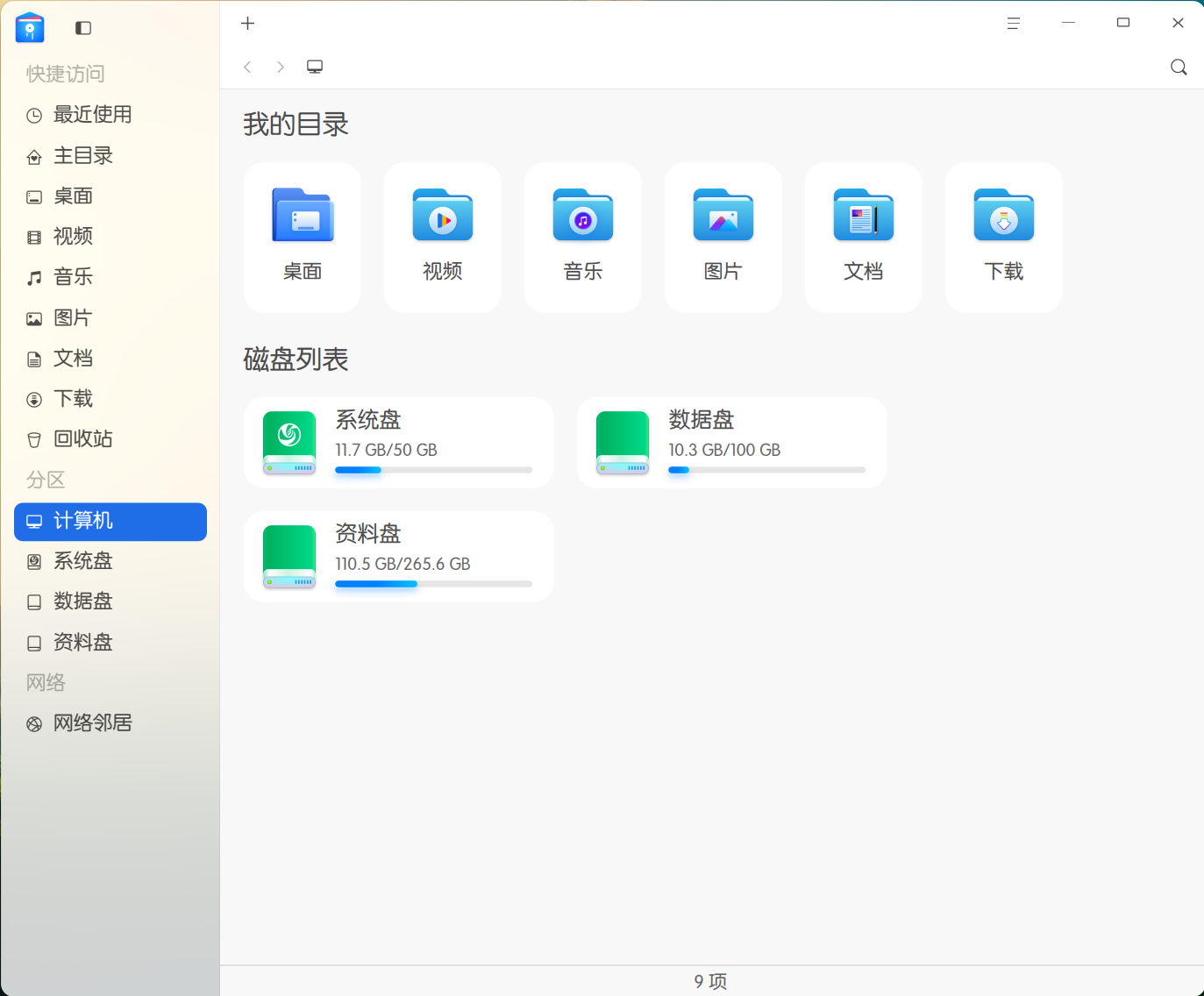Click the 9 项 status text
The image size is (1204, 996).
click(x=711, y=981)
